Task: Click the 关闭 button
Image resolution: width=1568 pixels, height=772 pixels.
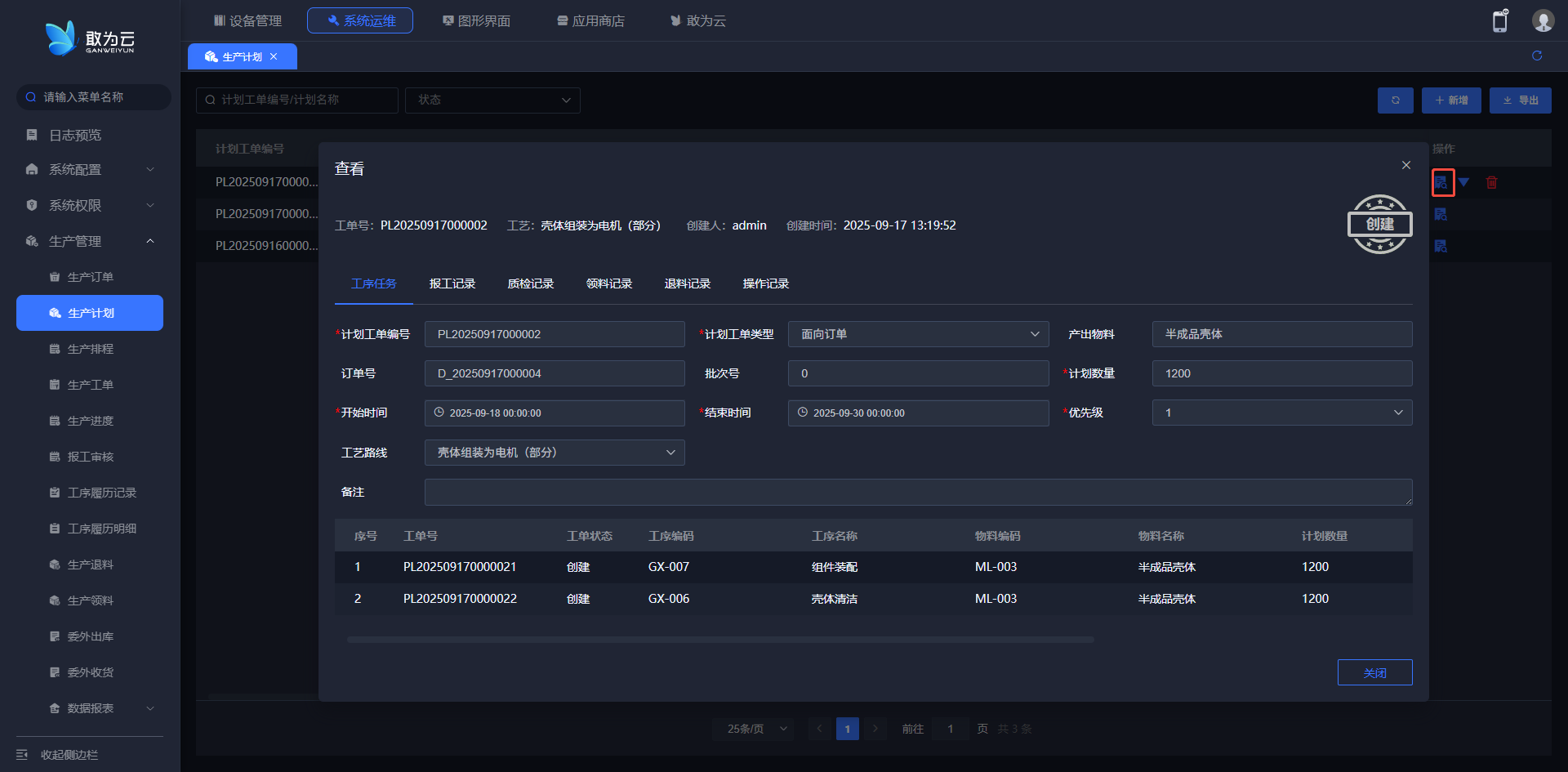Action: pyautogui.click(x=1374, y=672)
